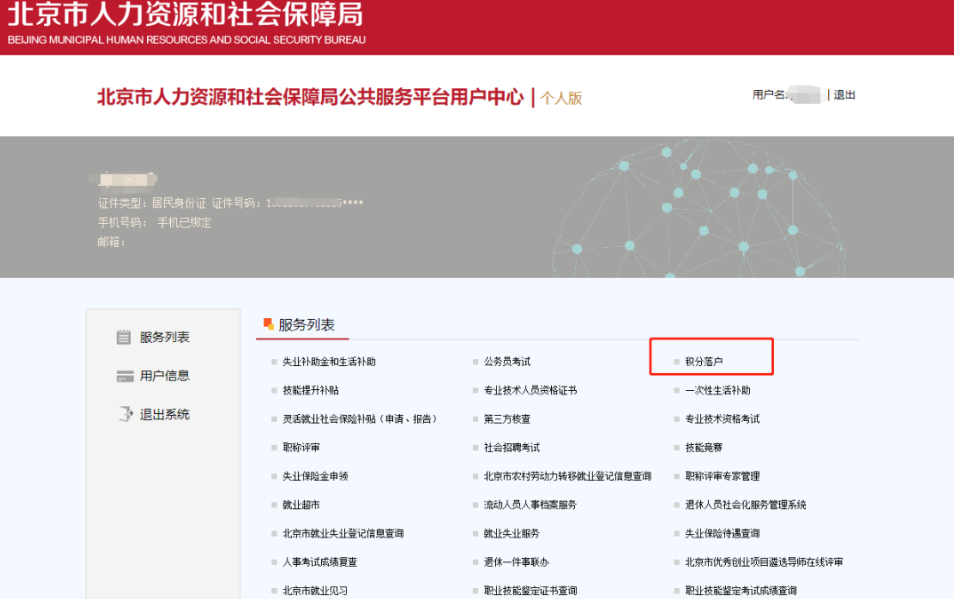Open the 失业保险金申领 service
Screen dimensions: 954x599
315,476
